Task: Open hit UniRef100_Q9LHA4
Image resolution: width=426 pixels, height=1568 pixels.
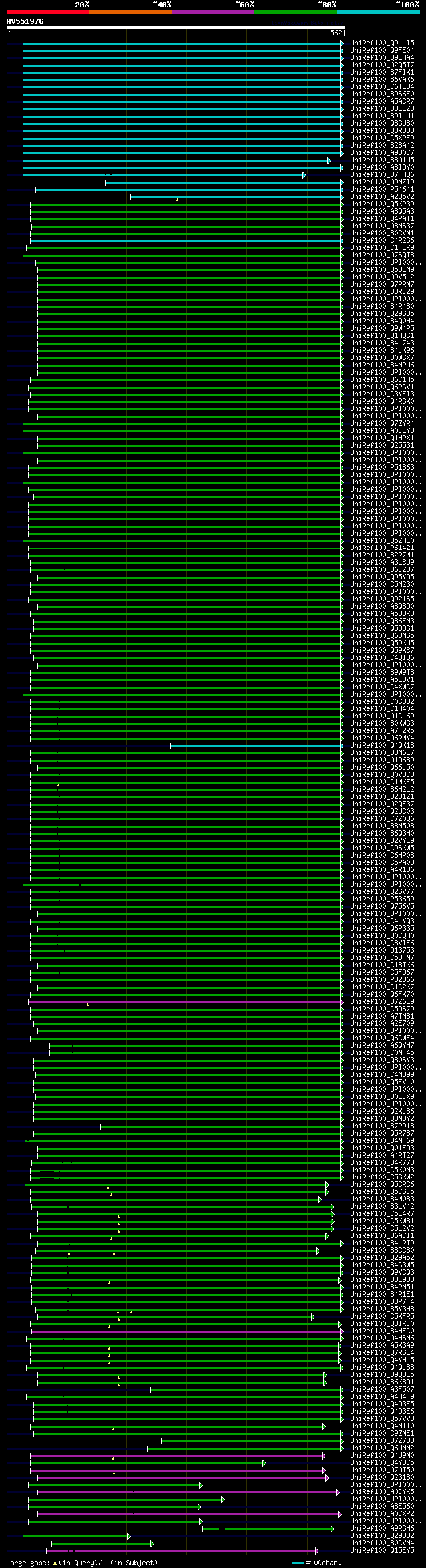Action: coord(382,58)
